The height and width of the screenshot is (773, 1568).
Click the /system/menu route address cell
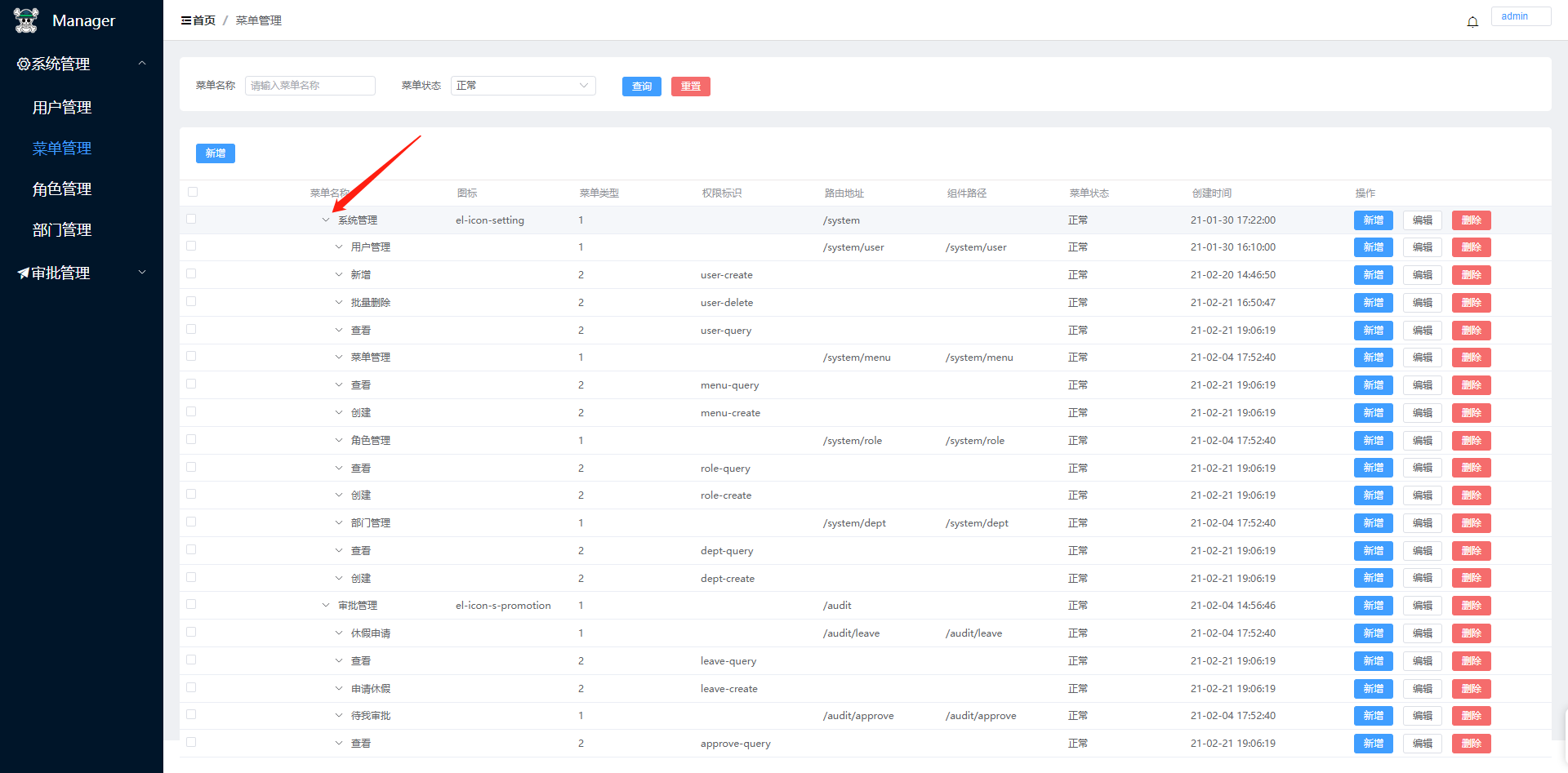(x=857, y=358)
